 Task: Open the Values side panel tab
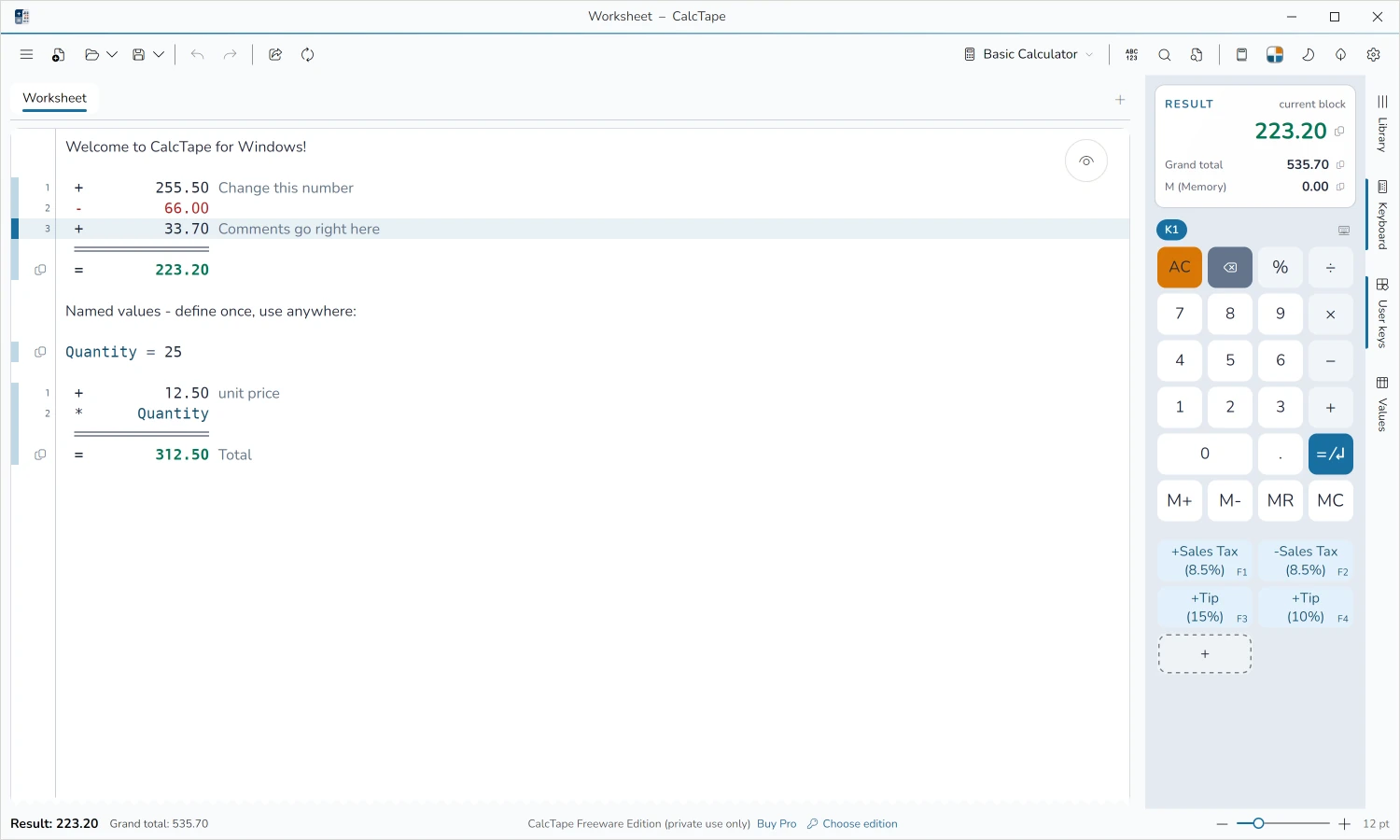[1382, 404]
